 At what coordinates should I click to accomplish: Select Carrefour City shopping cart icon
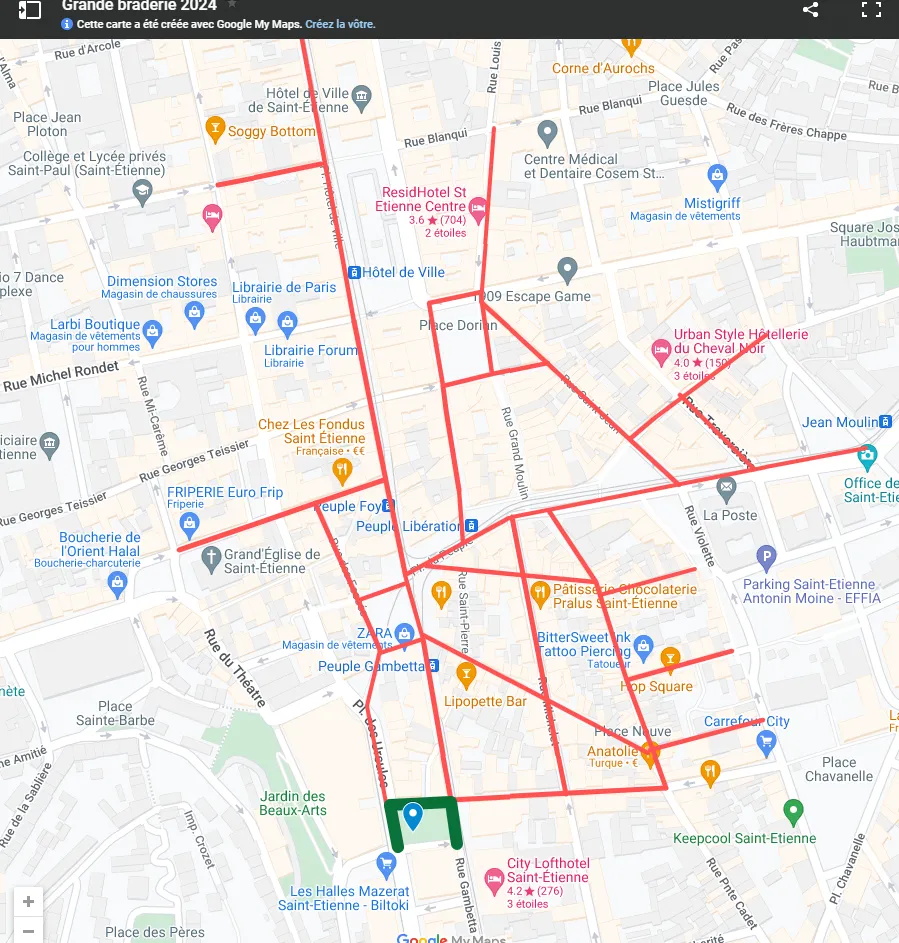[767, 741]
